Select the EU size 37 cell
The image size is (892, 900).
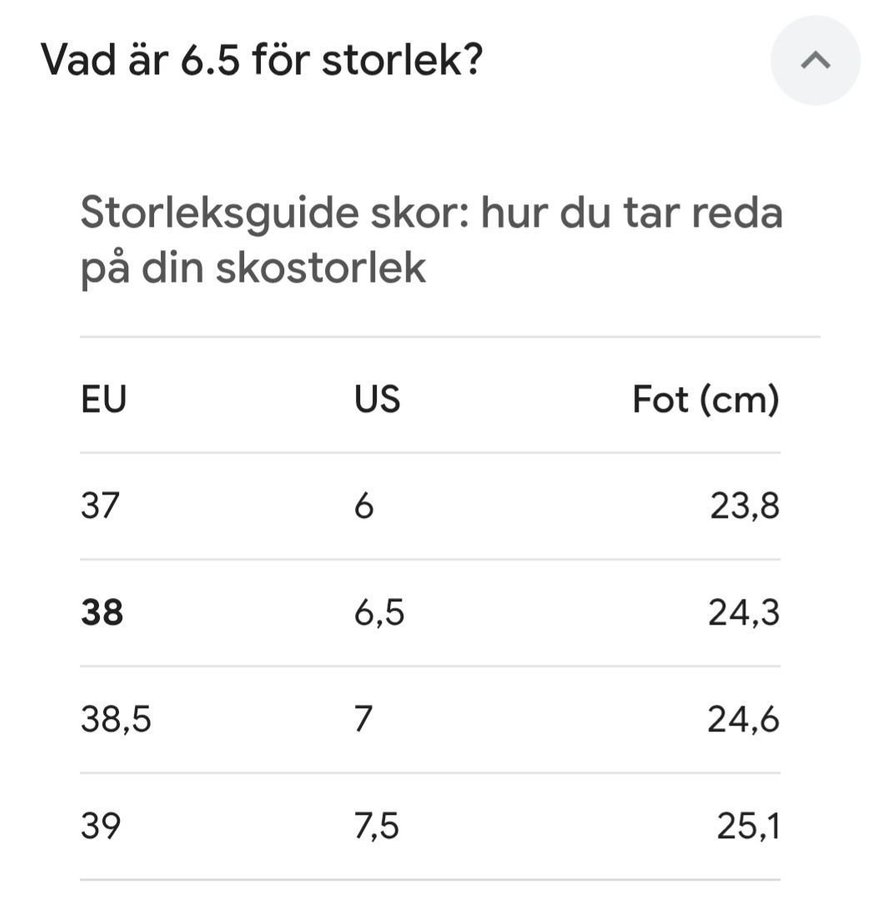99,506
